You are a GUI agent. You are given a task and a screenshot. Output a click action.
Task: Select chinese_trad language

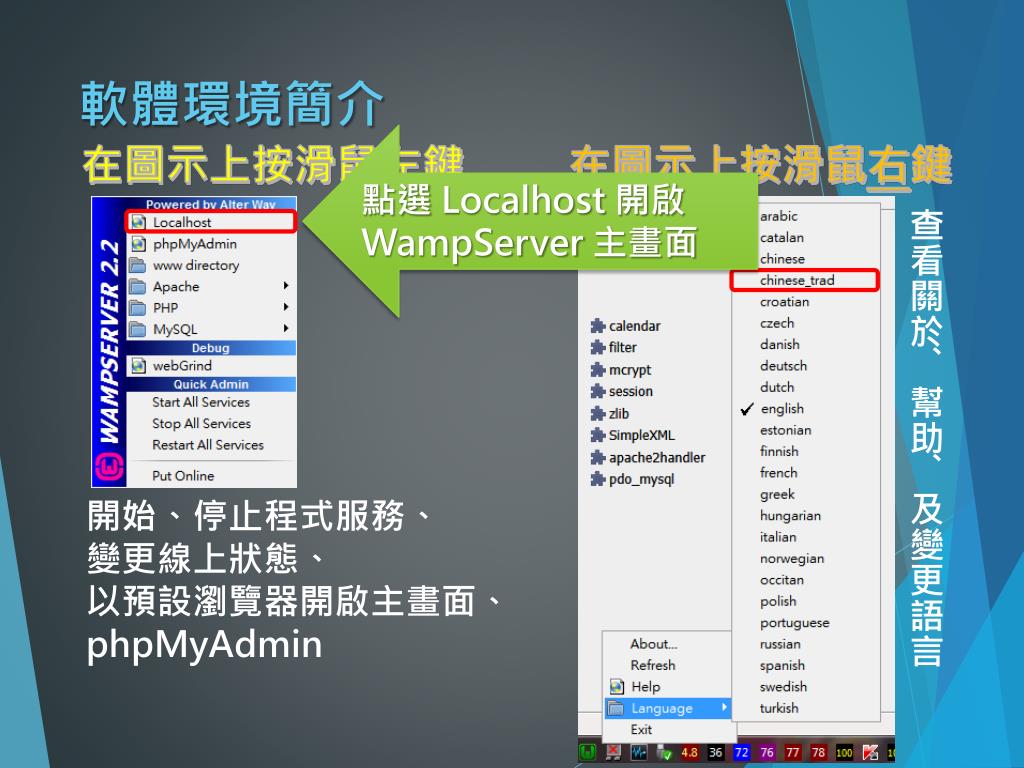coord(797,280)
